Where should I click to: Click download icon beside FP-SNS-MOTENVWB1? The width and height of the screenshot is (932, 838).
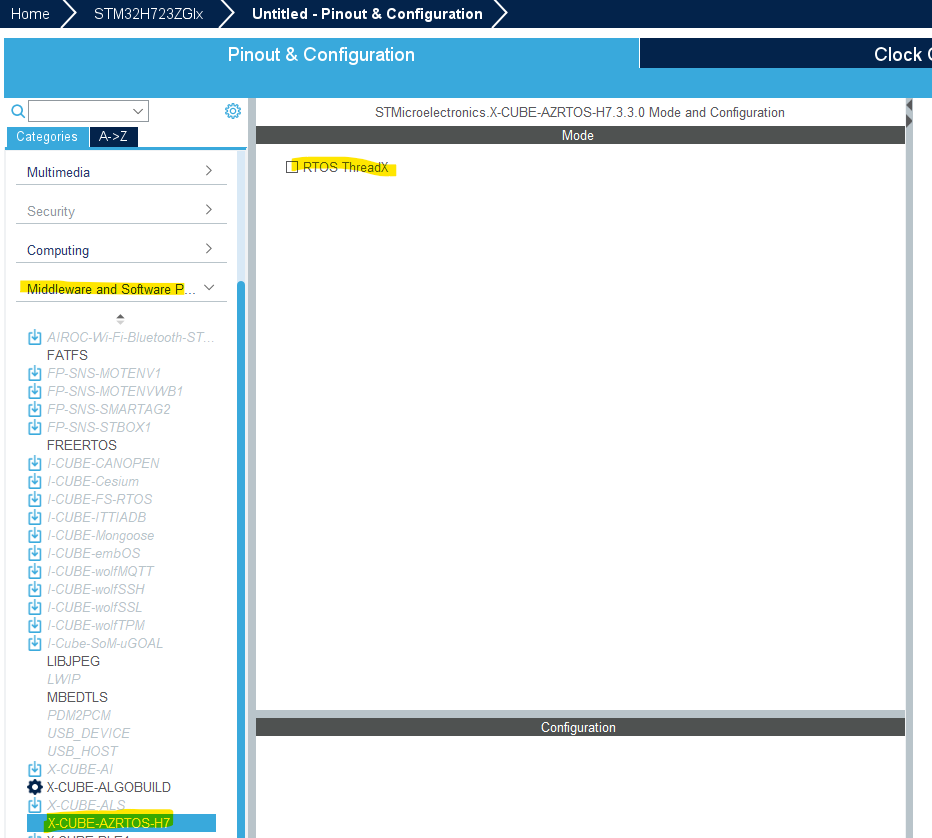(x=35, y=391)
